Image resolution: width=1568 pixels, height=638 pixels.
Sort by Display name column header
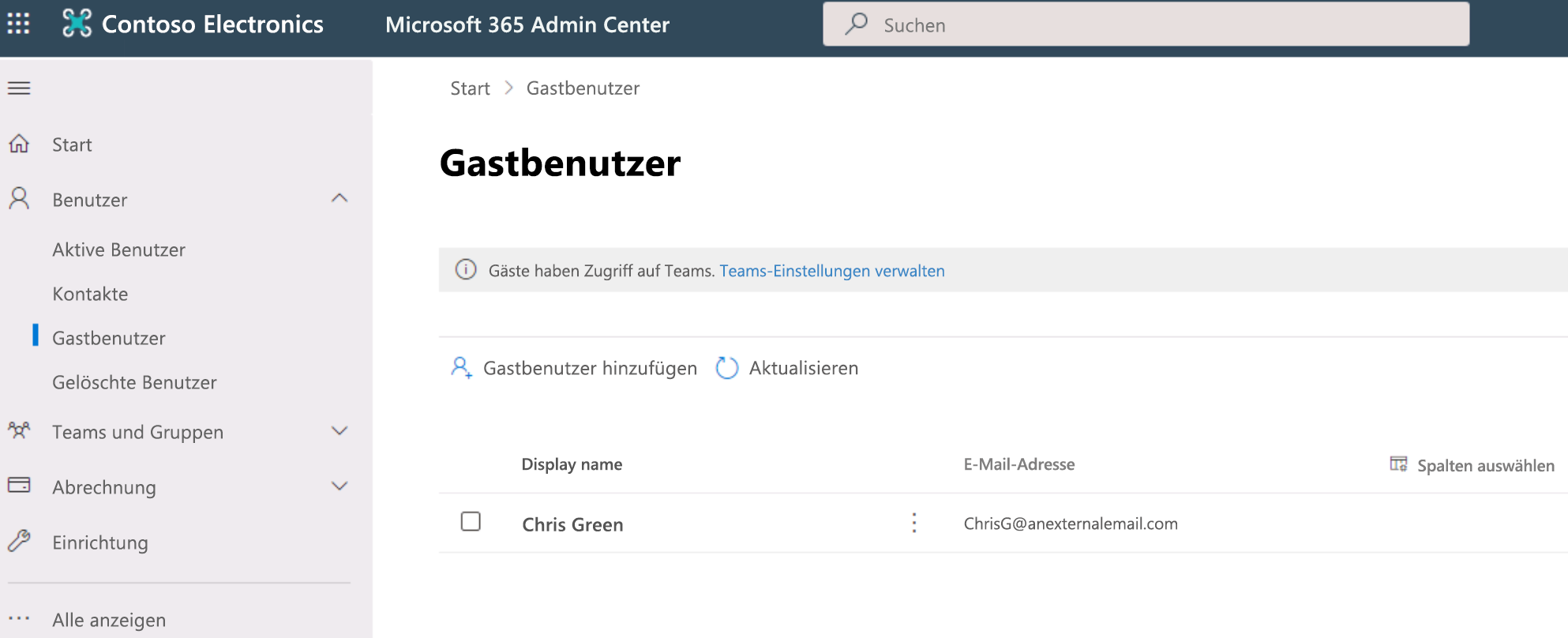572,464
